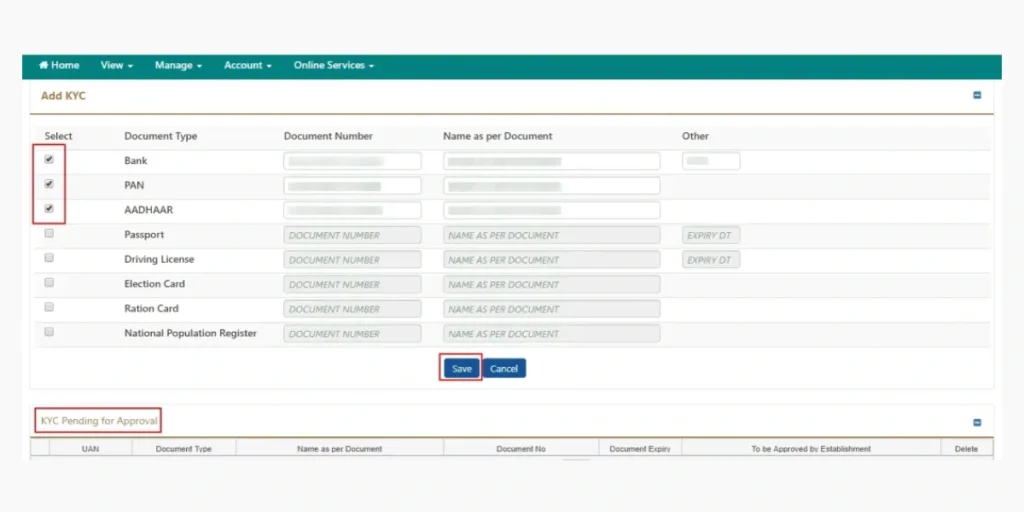Image resolution: width=1024 pixels, height=512 pixels.
Task: Open the View dropdown menu
Action: pos(117,65)
